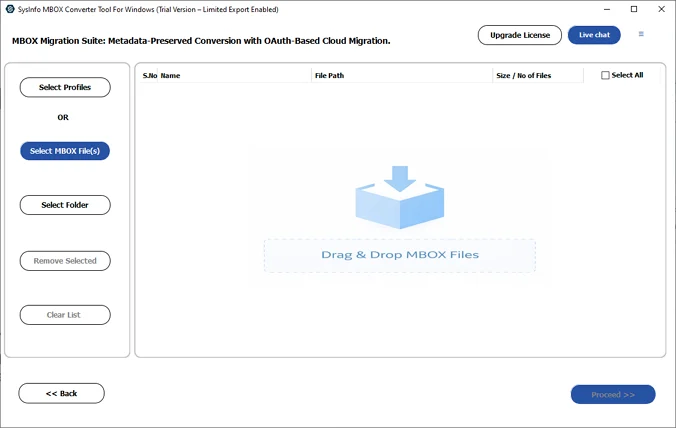The height and width of the screenshot is (428, 676).
Task: Click the Size / No of Files header
Action: (x=538, y=75)
